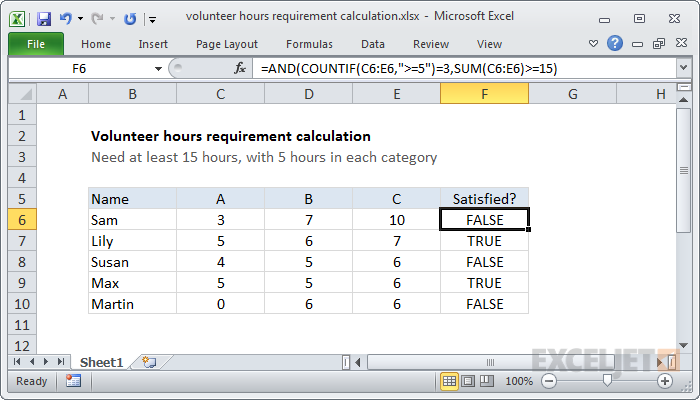Click the zoom slider handle

(x=607, y=380)
